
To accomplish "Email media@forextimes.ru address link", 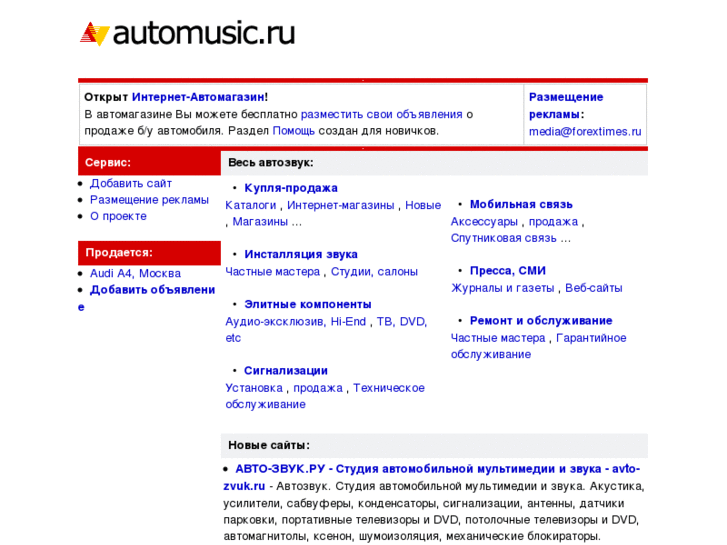I will [x=585, y=132].
